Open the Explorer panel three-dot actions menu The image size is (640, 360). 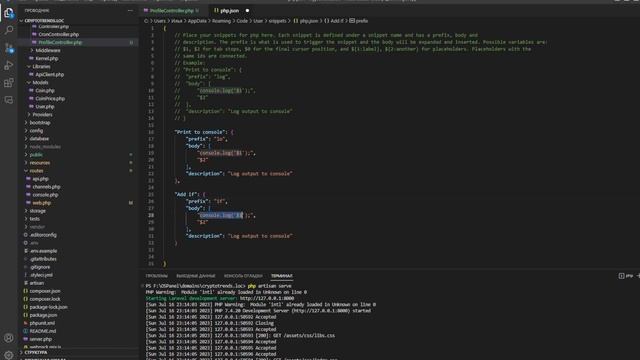pos(130,11)
